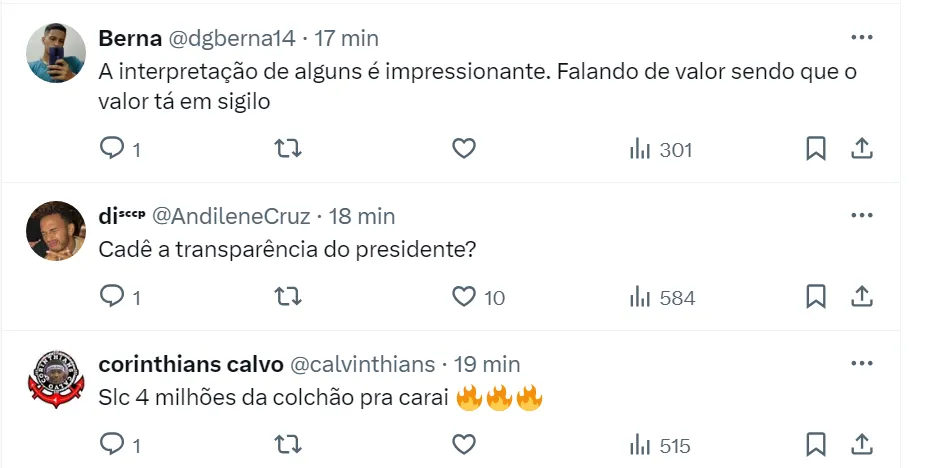Open corinthians calvo profile name link
The height and width of the screenshot is (468, 929).
pyautogui.click(x=191, y=364)
